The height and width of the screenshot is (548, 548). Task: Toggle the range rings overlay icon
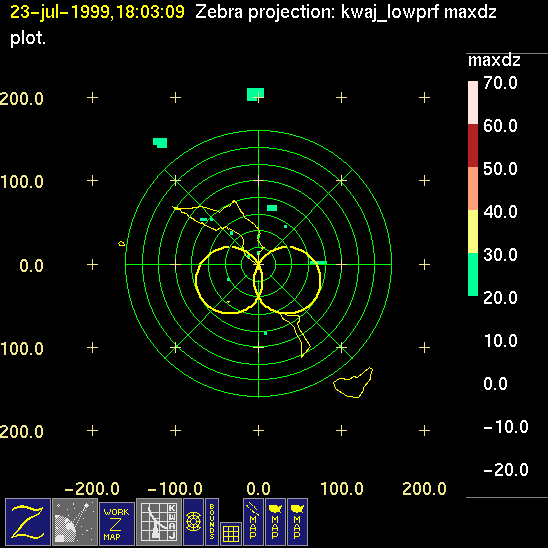pos(193,522)
